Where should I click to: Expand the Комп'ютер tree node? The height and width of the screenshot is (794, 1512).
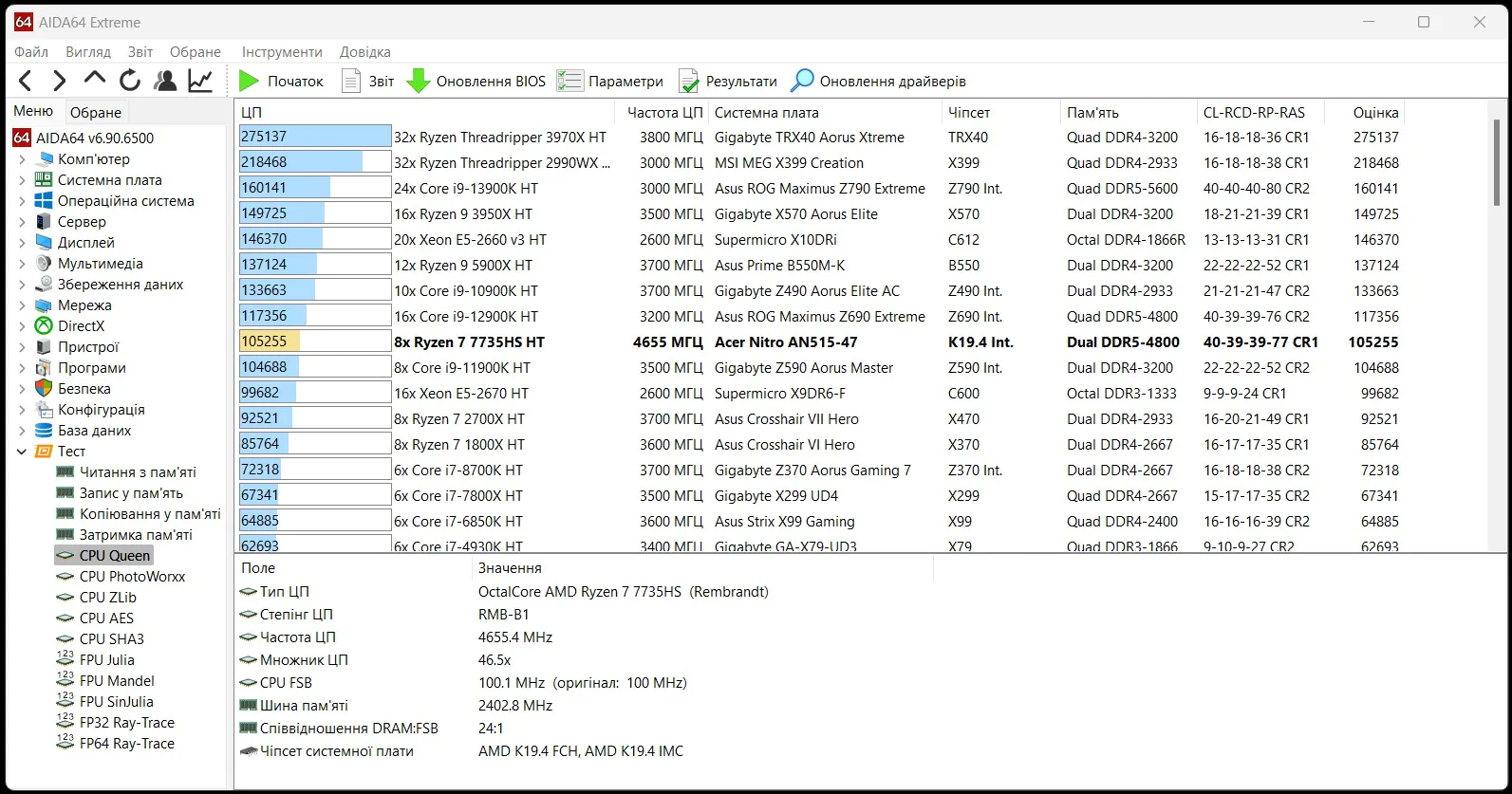coord(22,159)
